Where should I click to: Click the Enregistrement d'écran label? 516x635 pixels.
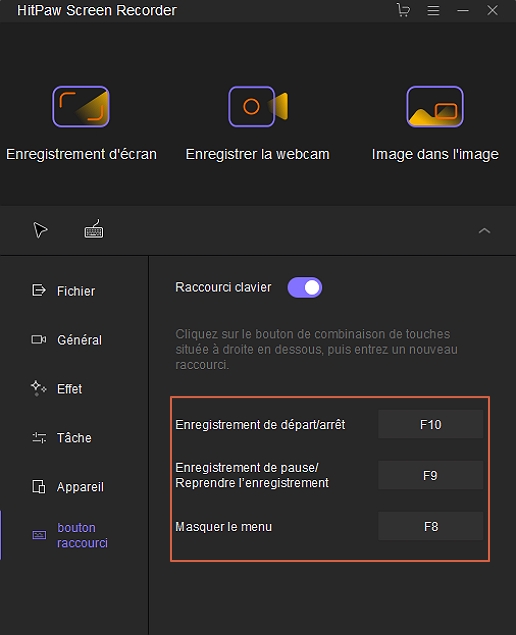click(x=81, y=154)
